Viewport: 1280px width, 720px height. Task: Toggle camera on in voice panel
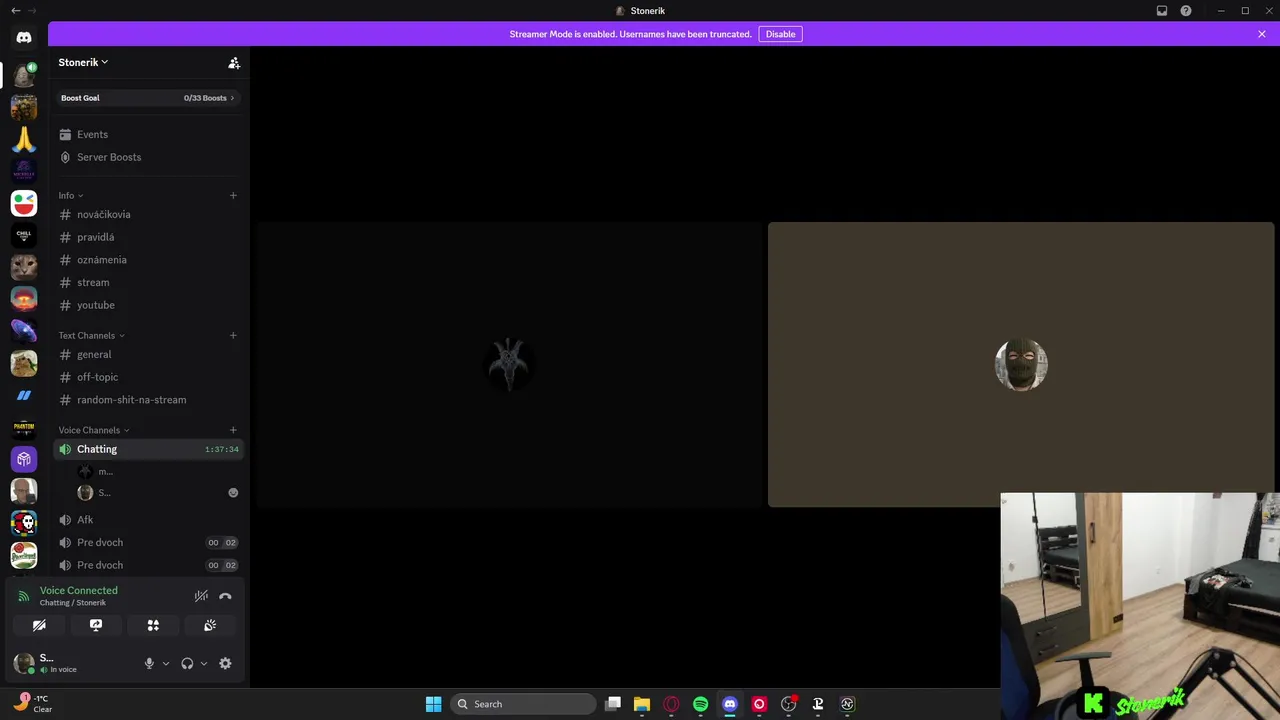click(x=39, y=625)
